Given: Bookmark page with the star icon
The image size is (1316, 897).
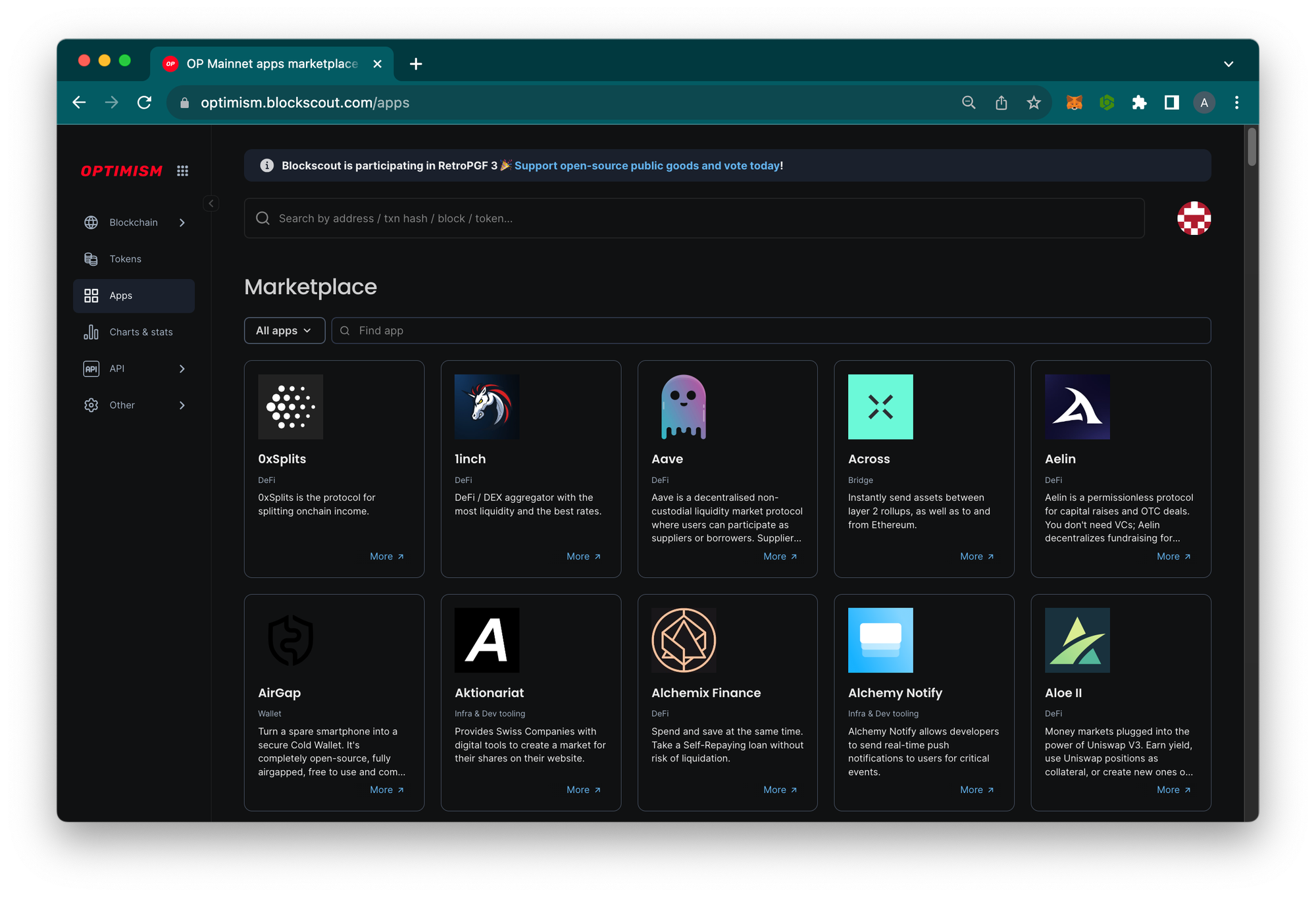Looking at the screenshot, I should tap(1034, 103).
